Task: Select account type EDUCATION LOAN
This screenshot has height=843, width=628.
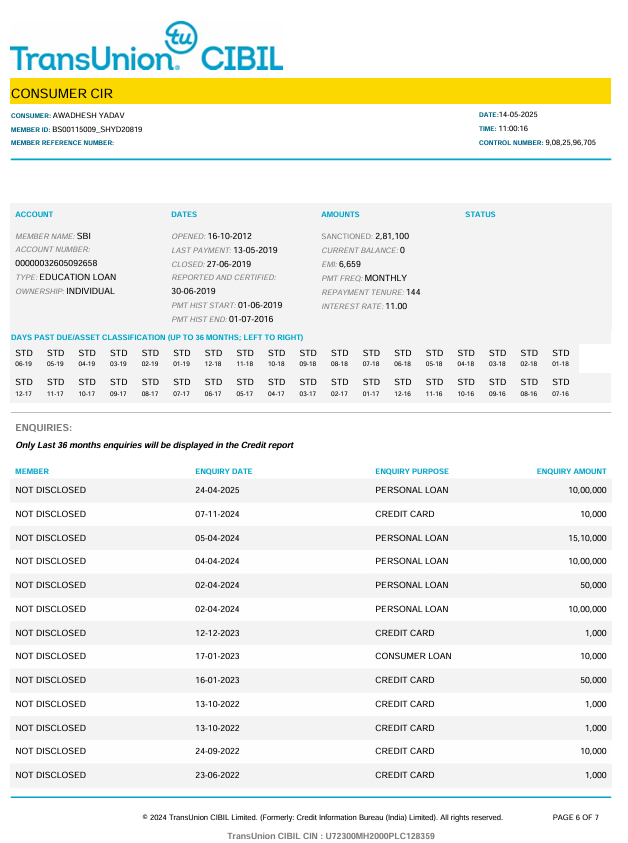Action: pos(78,277)
